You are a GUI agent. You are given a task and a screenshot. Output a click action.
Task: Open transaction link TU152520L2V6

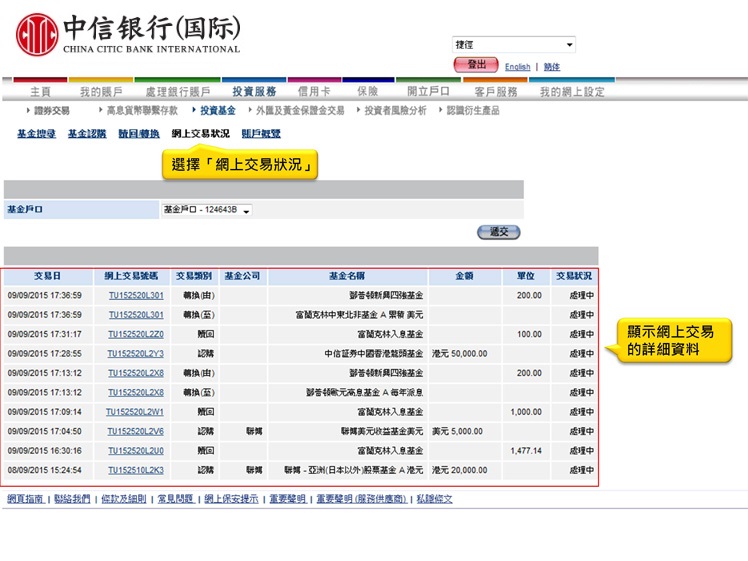point(135,431)
